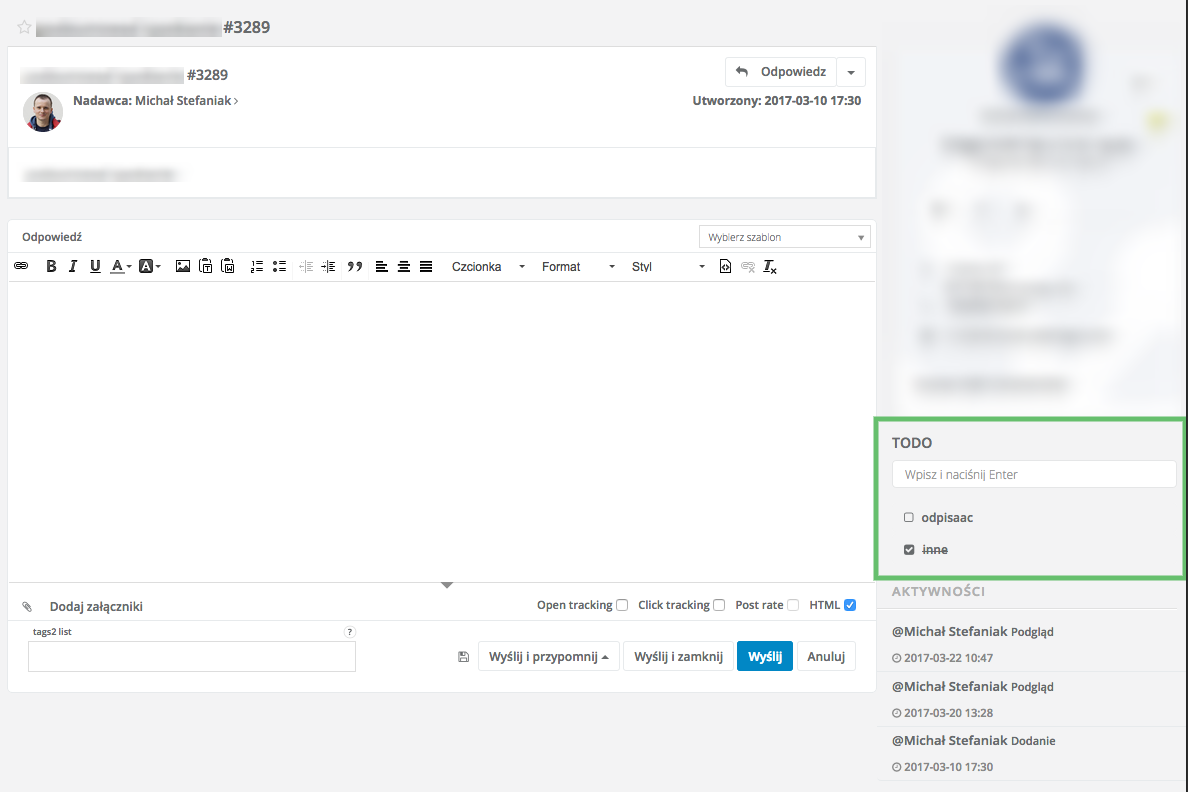
Task: Click the Wyślij i zamknij button
Action: pyautogui.click(x=678, y=656)
